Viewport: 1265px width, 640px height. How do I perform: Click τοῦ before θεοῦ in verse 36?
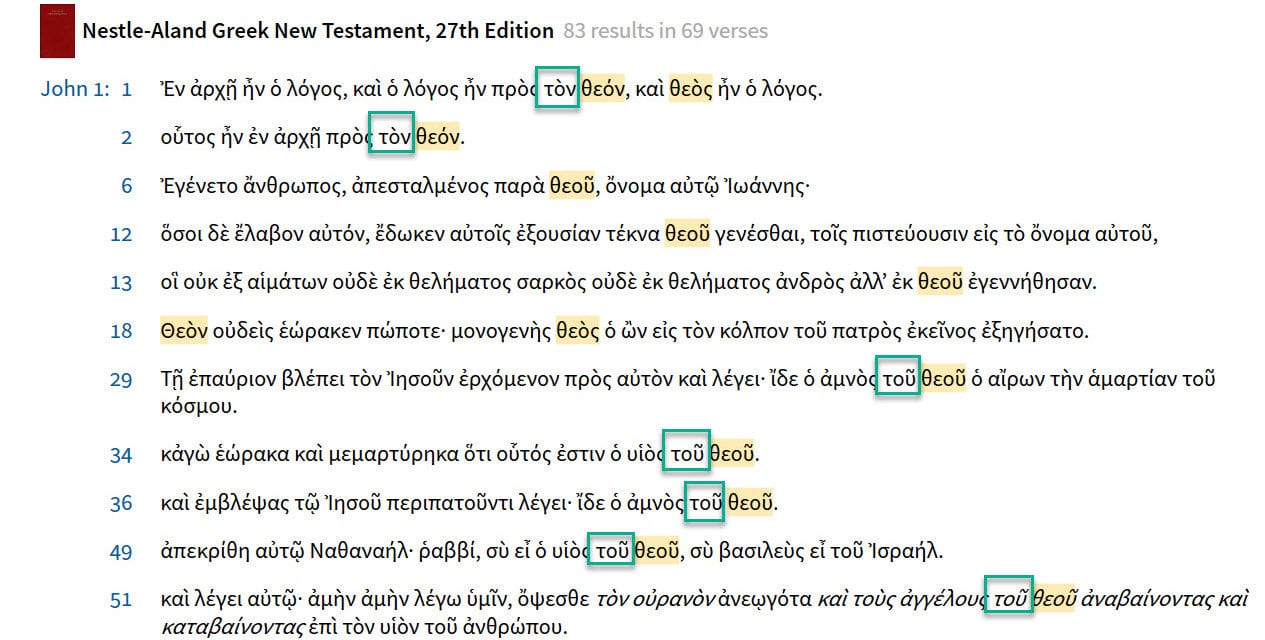(705, 503)
